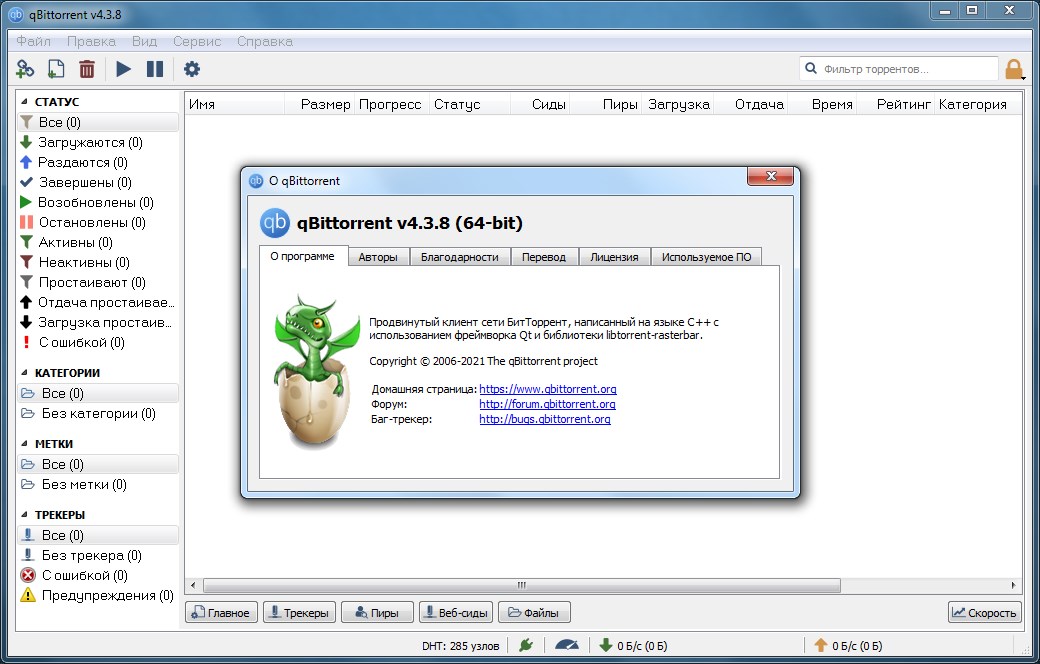Image resolution: width=1040 pixels, height=664 pixels.
Task: Switch to the Лицензия tab
Action: point(614,257)
